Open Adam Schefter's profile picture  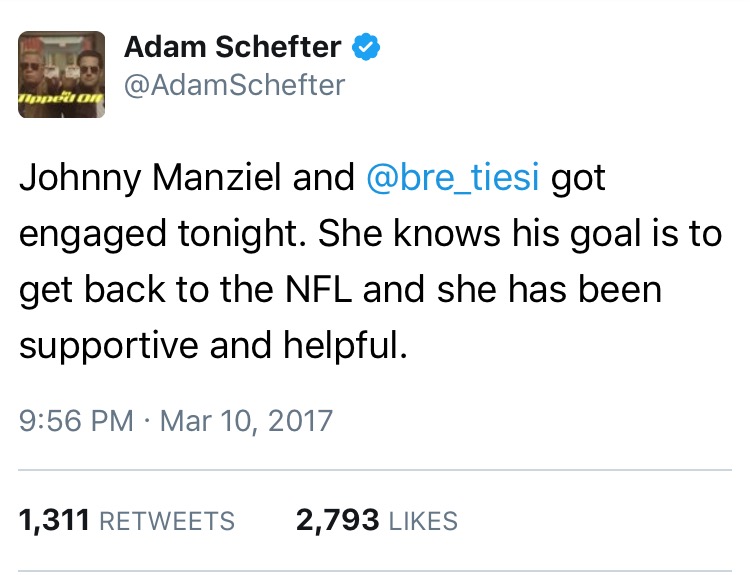tap(61, 74)
